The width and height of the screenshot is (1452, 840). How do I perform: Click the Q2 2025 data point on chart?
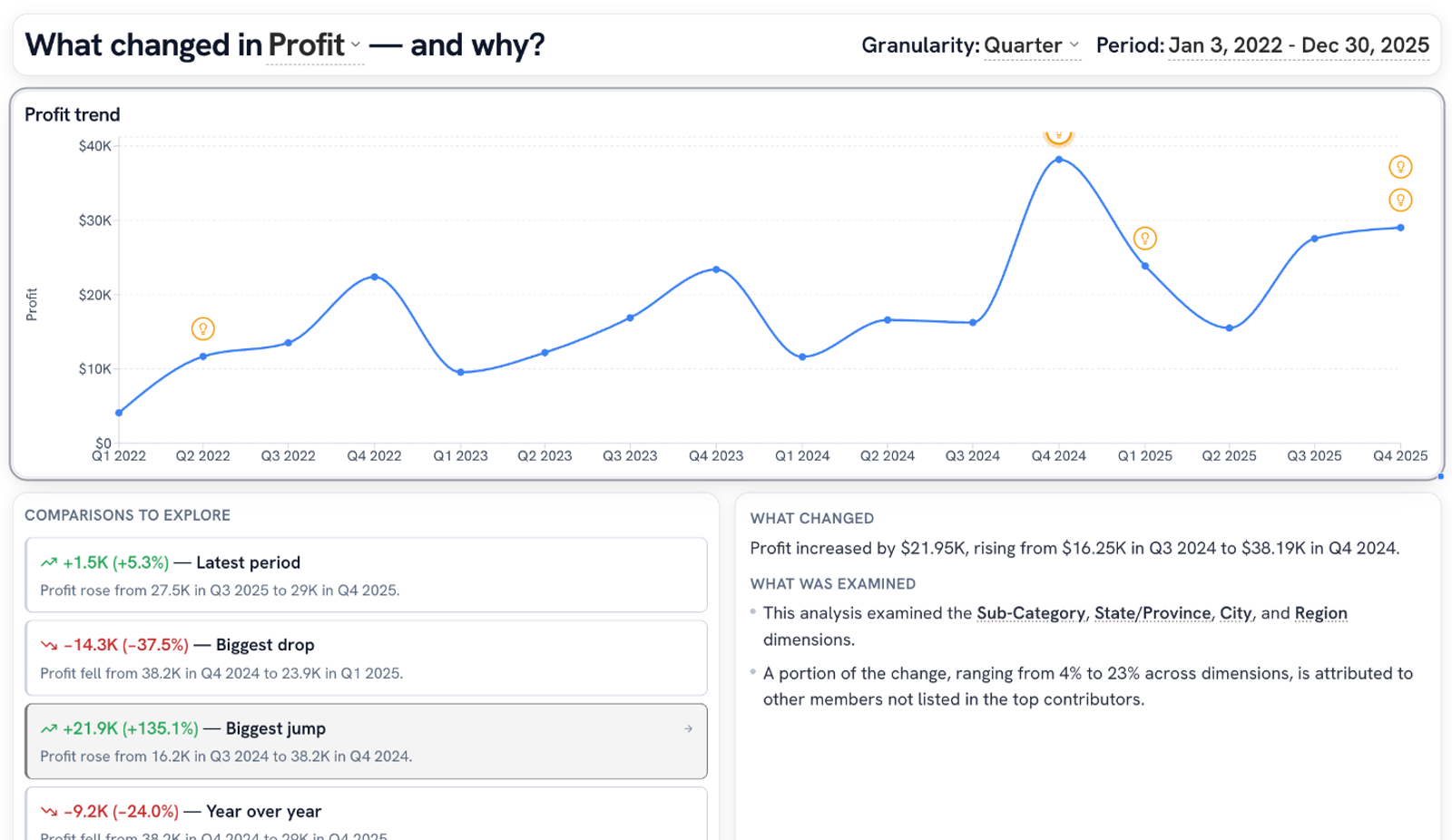tap(1230, 328)
